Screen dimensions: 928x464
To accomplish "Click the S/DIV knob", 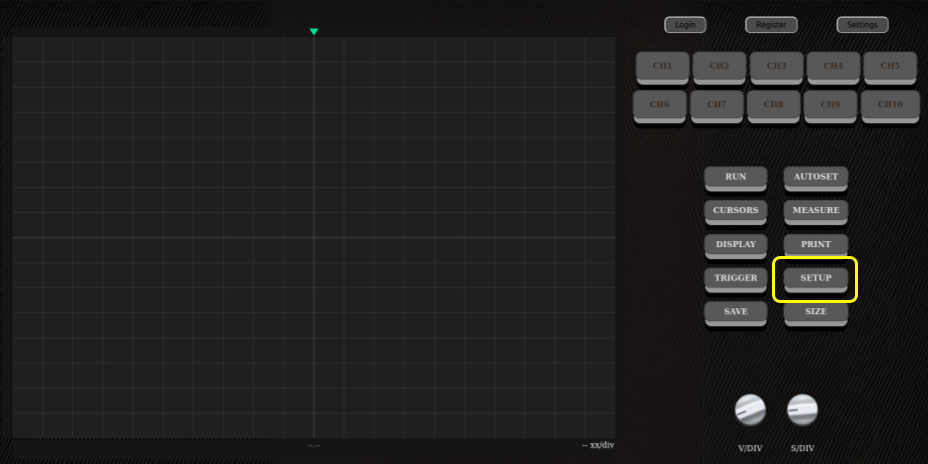I will click(803, 410).
